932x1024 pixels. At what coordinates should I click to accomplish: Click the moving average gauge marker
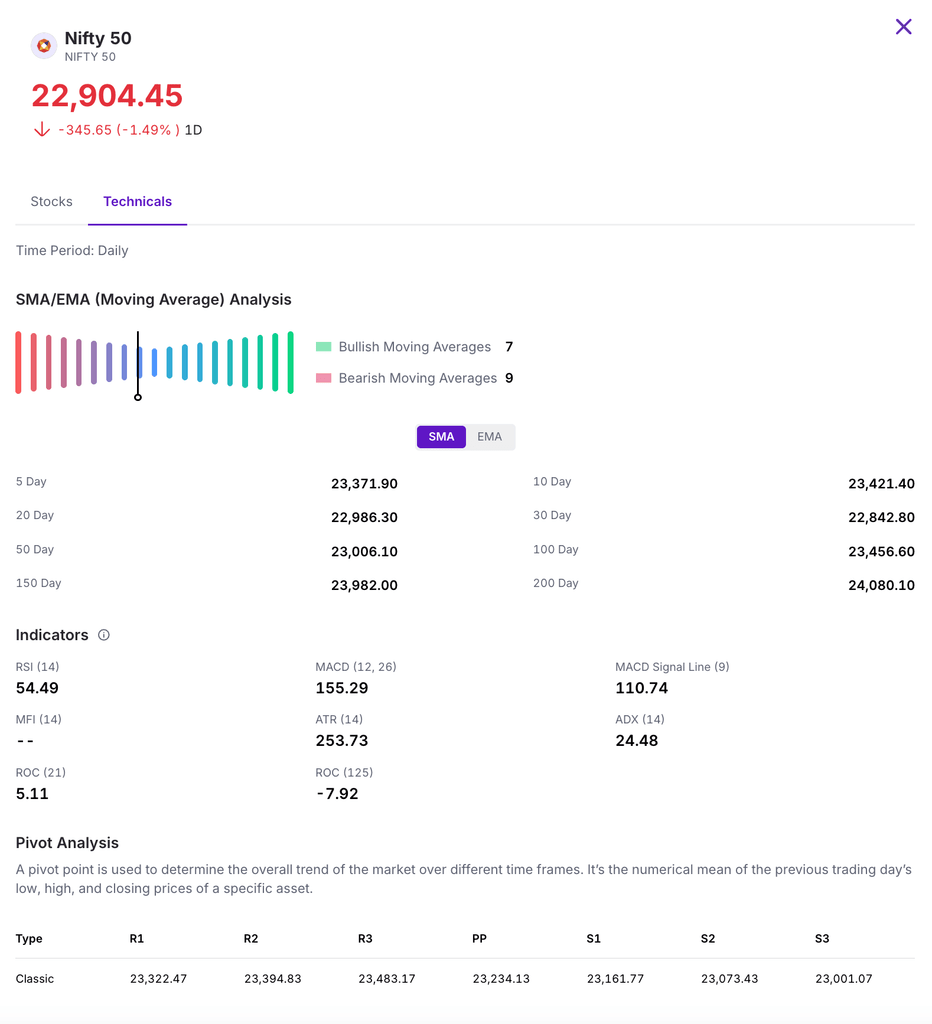(138, 396)
